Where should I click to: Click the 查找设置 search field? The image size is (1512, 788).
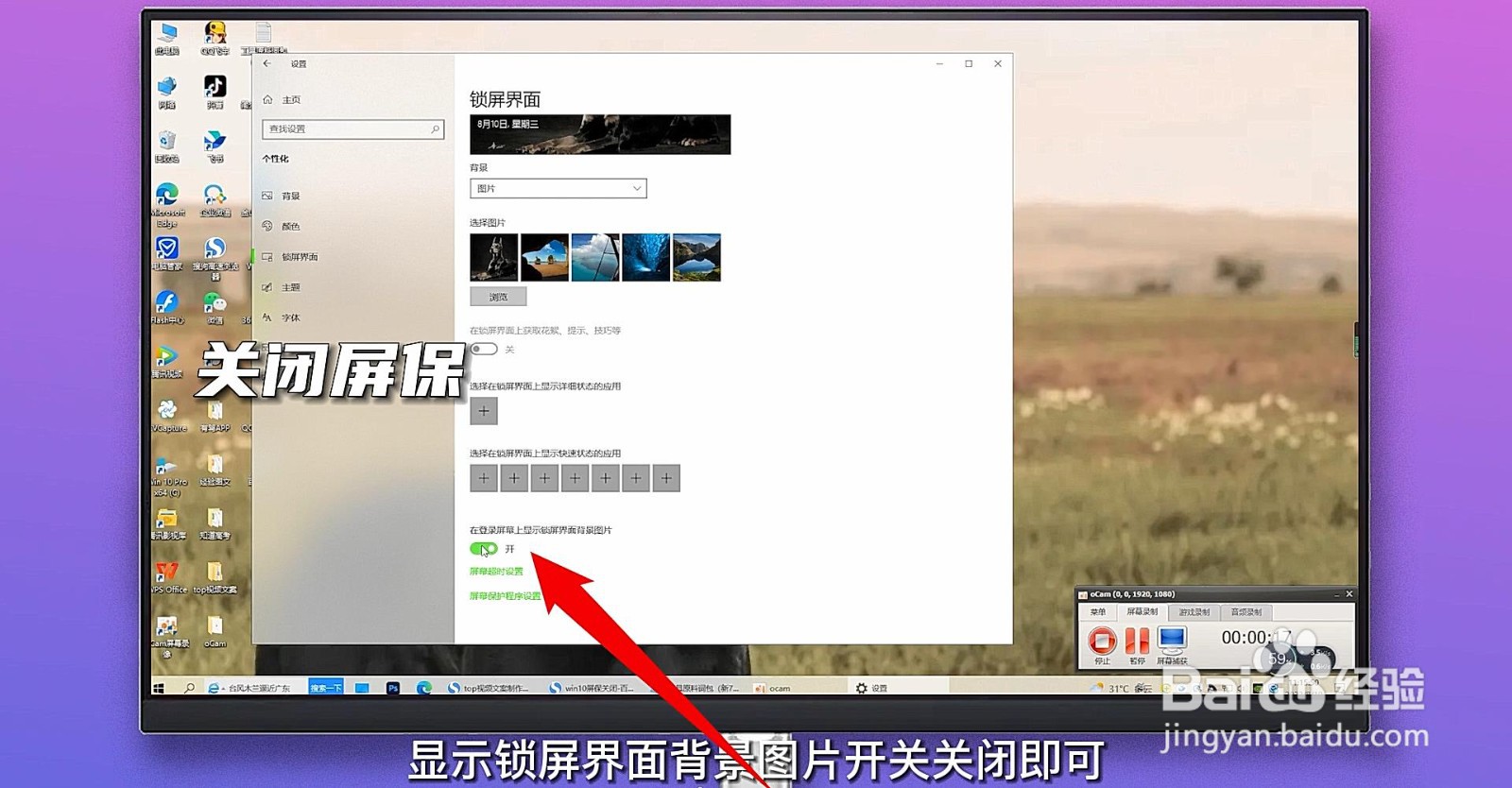[x=352, y=128]
